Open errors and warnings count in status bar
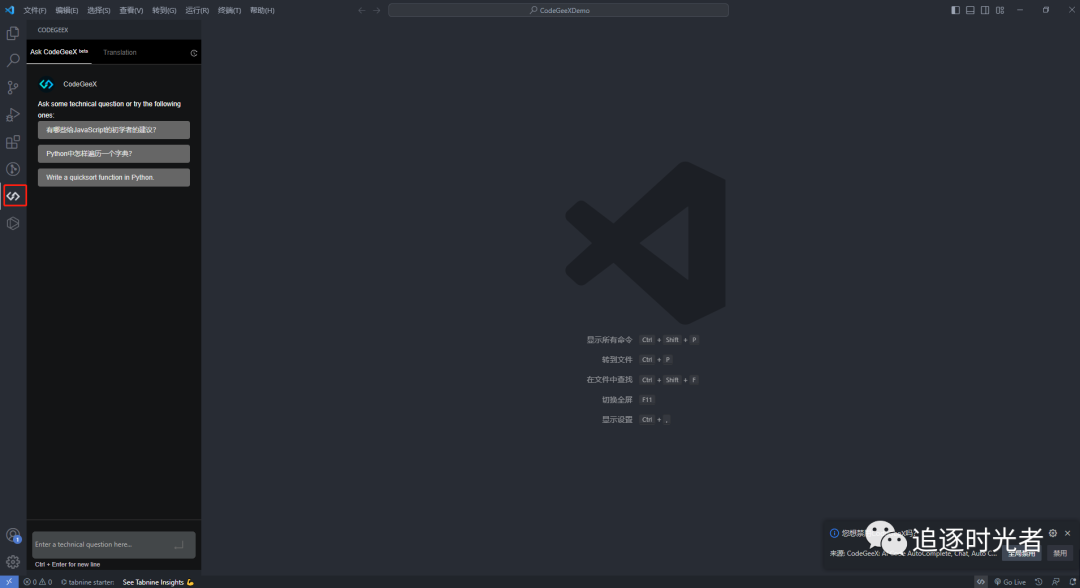This screenshot has height=588, width=1080. click(37, 582)
